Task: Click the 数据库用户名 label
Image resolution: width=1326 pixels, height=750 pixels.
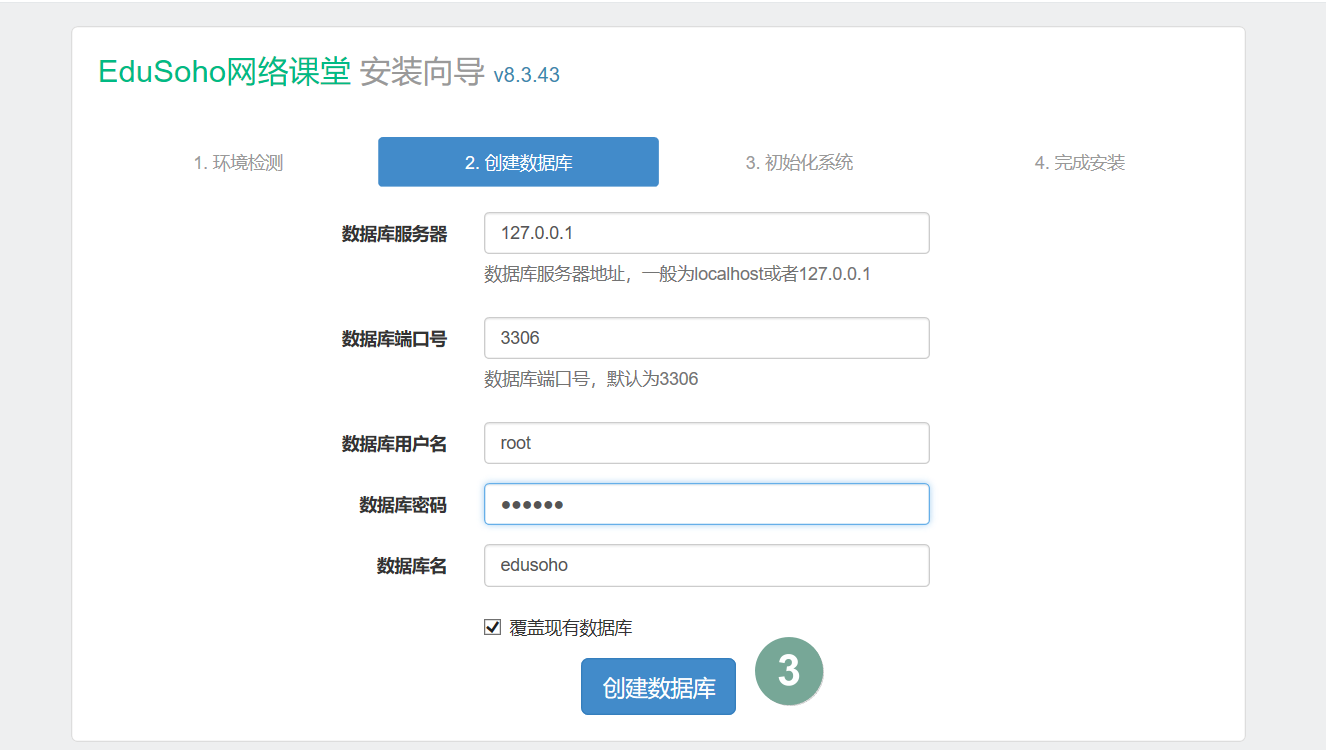Action: [x=394, y=444]
